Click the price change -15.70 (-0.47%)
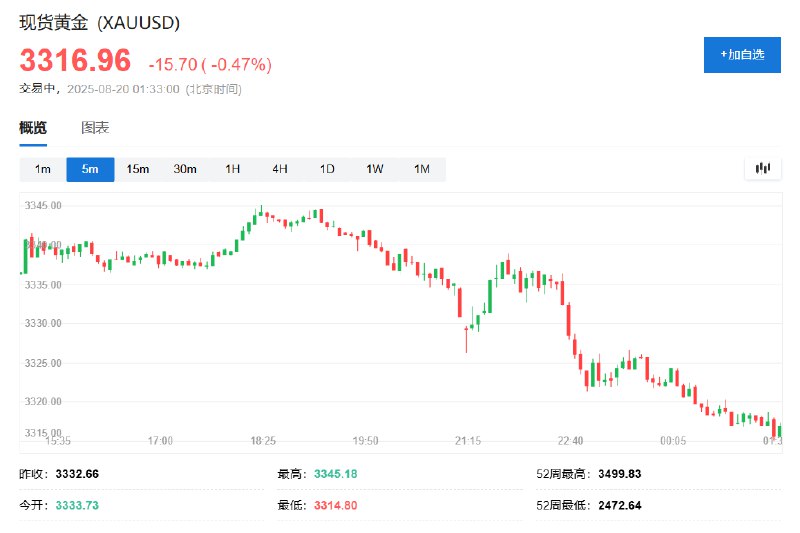Screen dimensions: 800x533 (x=210, y=65)
